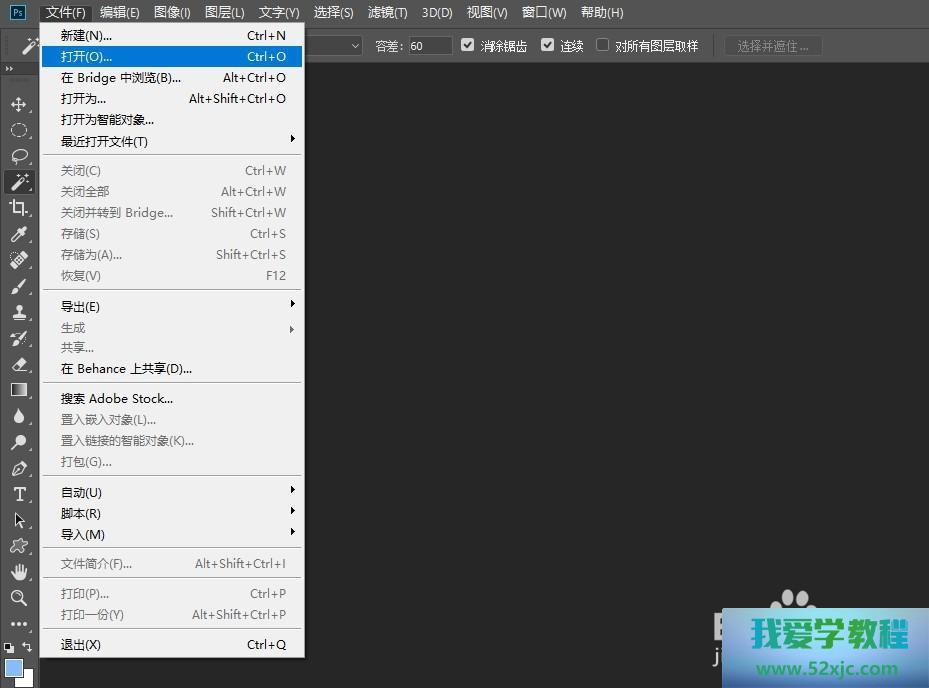Select the Move tool

(18, 104)
